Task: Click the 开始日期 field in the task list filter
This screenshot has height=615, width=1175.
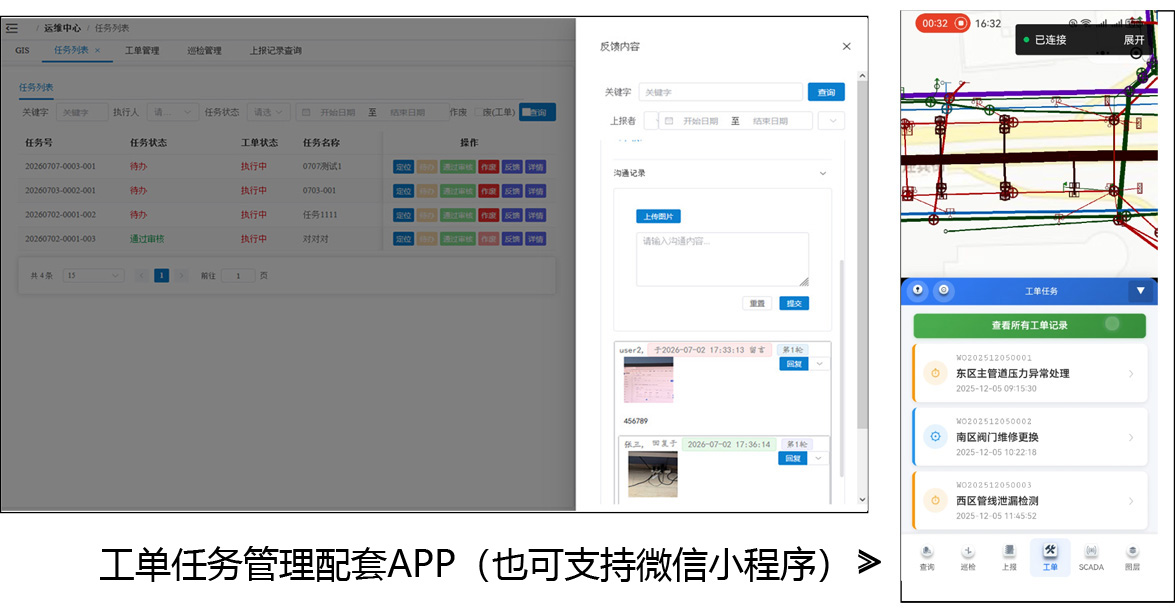Action: (337, 112)
